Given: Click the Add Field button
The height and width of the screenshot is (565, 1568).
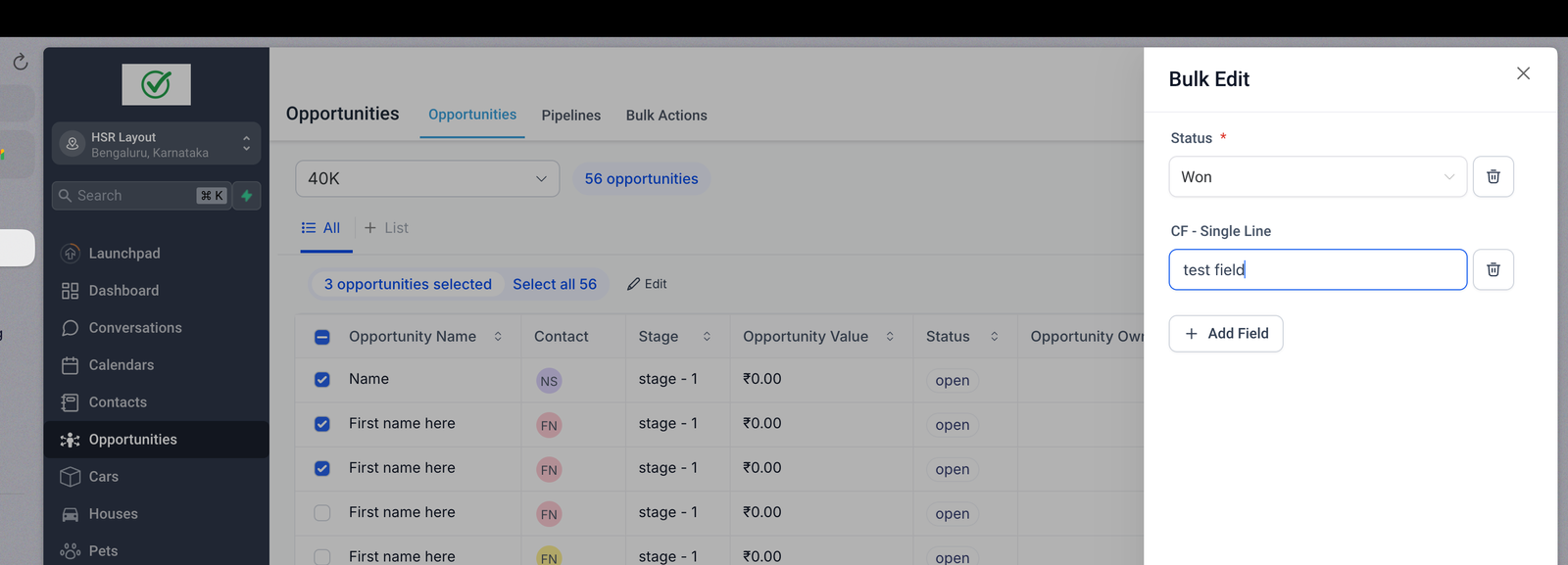Looking at the screenshot, I should (1226, 334).
